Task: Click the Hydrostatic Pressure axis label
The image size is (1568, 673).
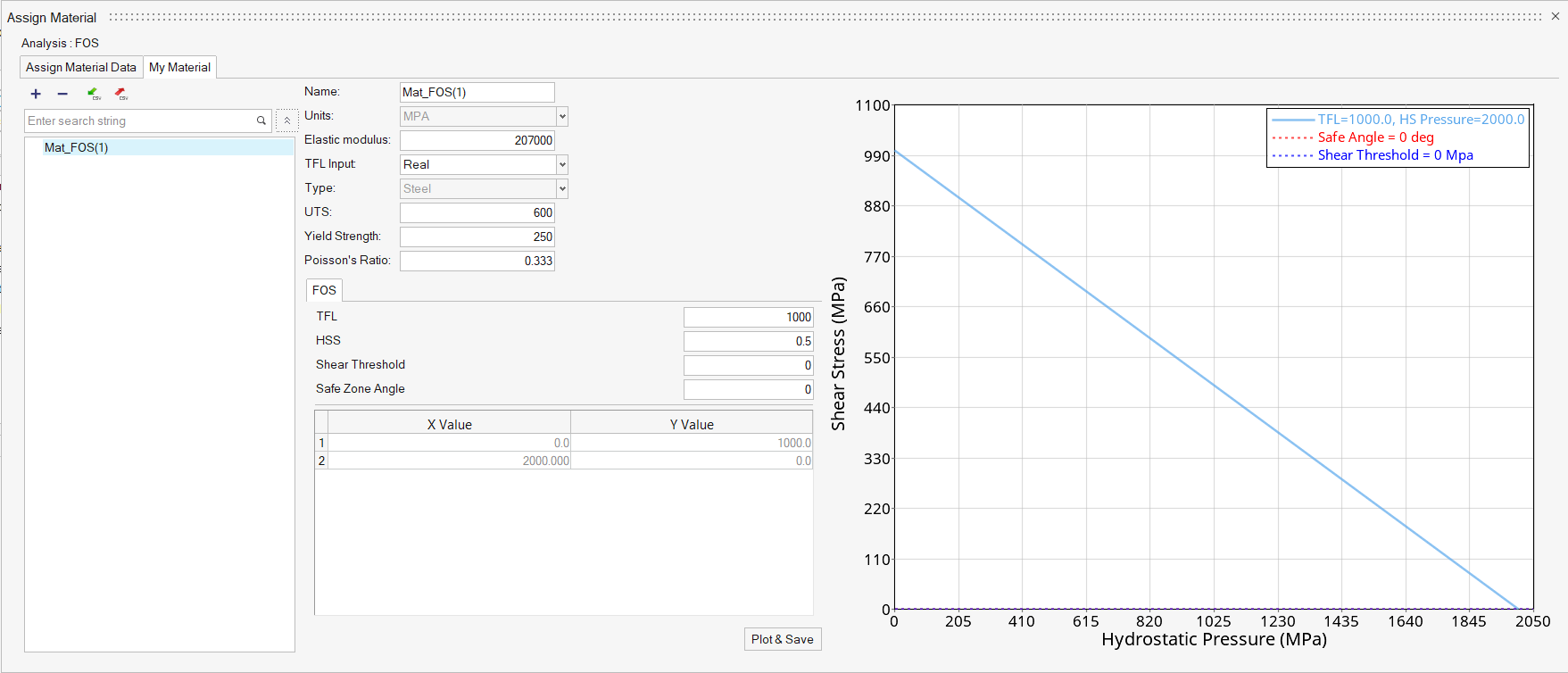Action: click(x=1214, y=639)
